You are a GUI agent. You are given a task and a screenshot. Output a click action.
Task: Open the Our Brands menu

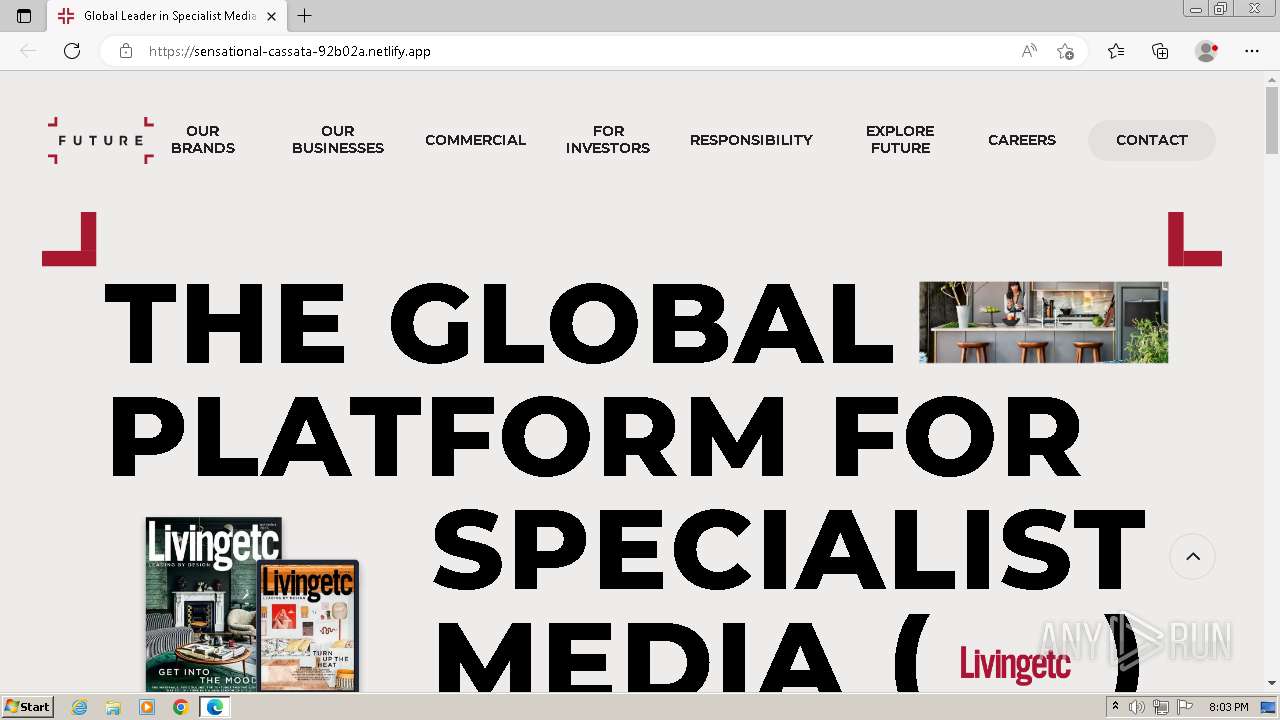[x=203, y=140]
